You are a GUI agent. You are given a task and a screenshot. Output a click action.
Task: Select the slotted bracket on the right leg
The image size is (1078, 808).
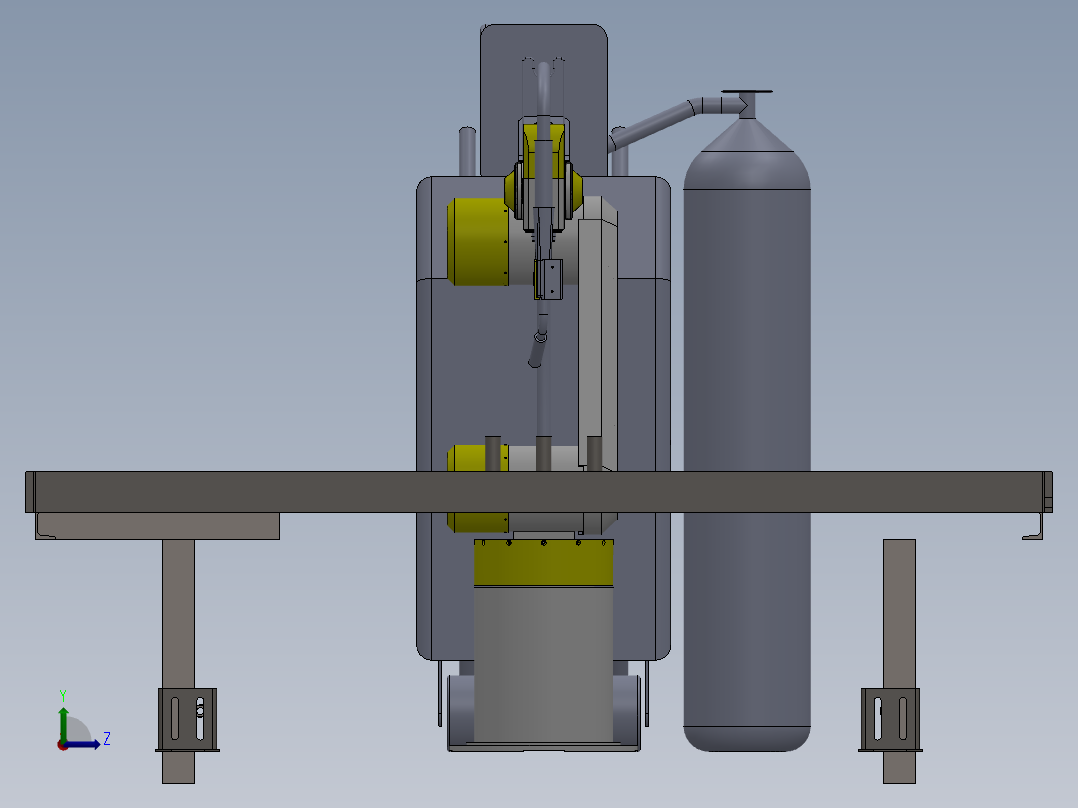[x=890, y=719]
